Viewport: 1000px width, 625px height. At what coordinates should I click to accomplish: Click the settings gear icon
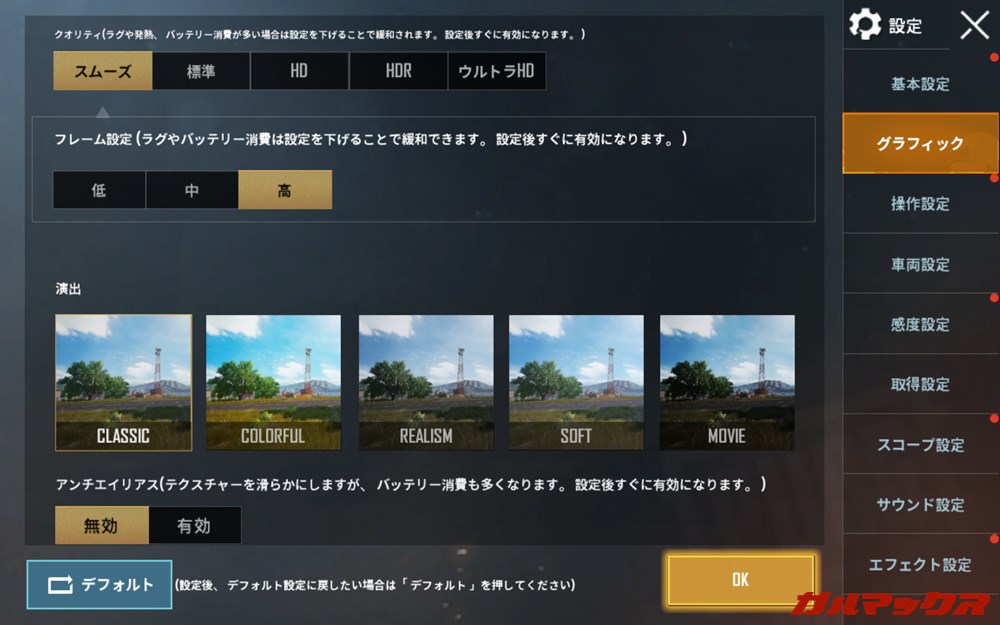tap(865, 24)
